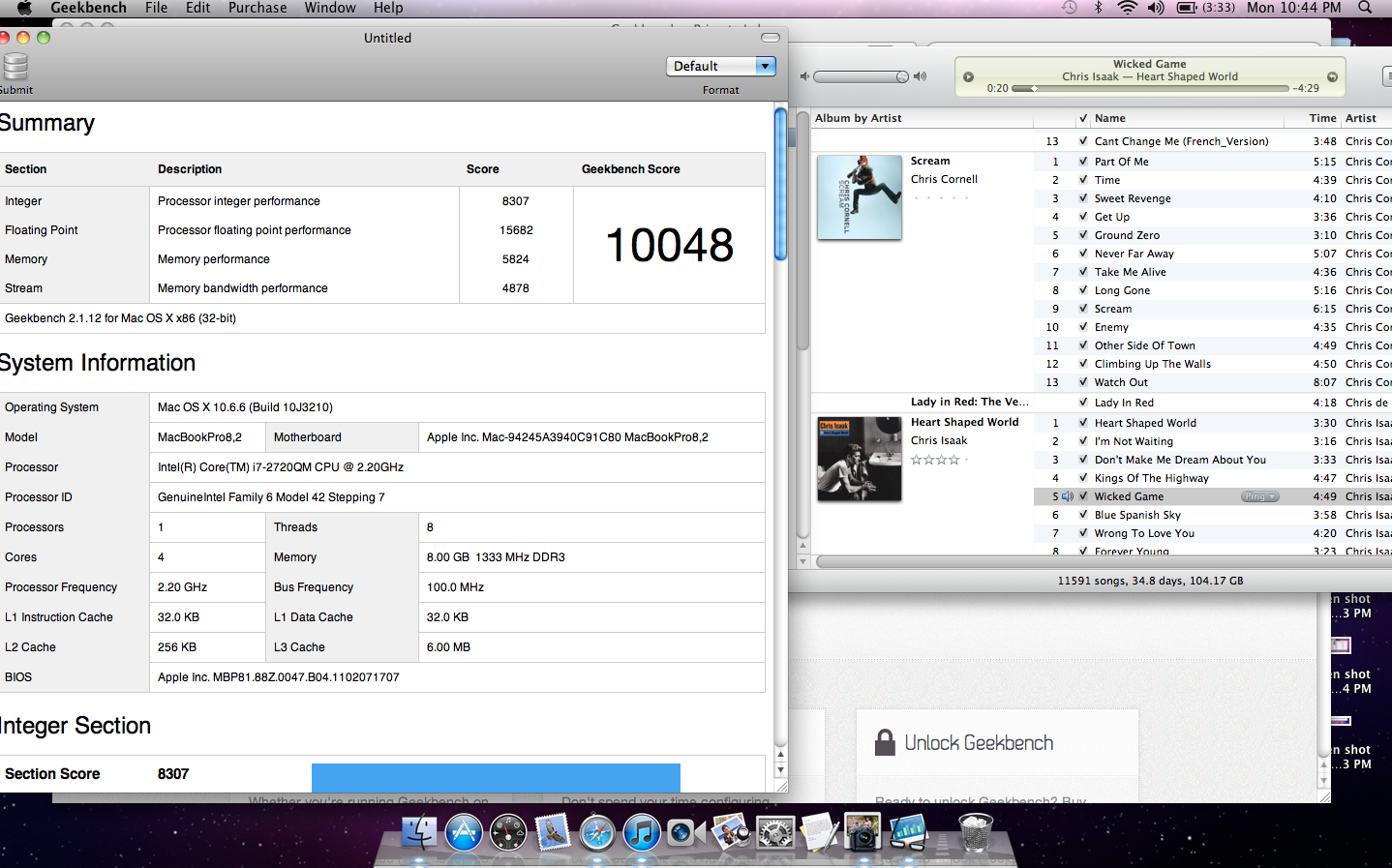The width and height of the screenshot is (1392, 868).
Task: Open Preview from the Dock
Action: [x=730, y=831]
